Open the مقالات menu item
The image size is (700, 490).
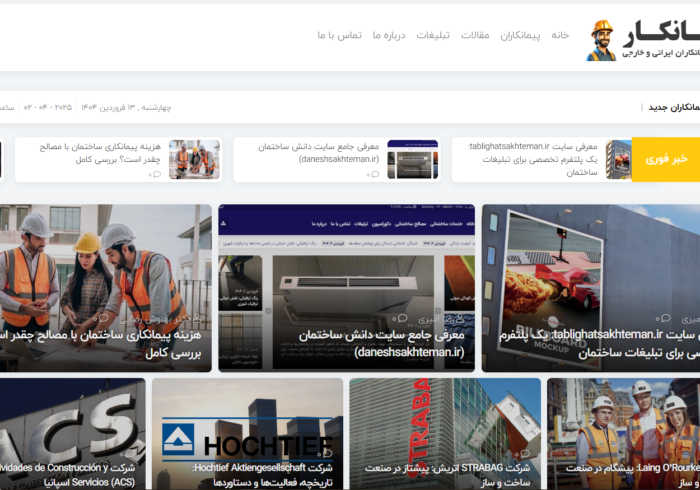pos(475,35)
